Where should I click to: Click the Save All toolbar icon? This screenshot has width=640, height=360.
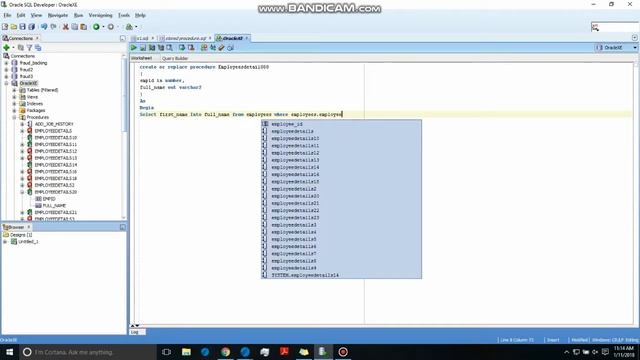[31, 27]
